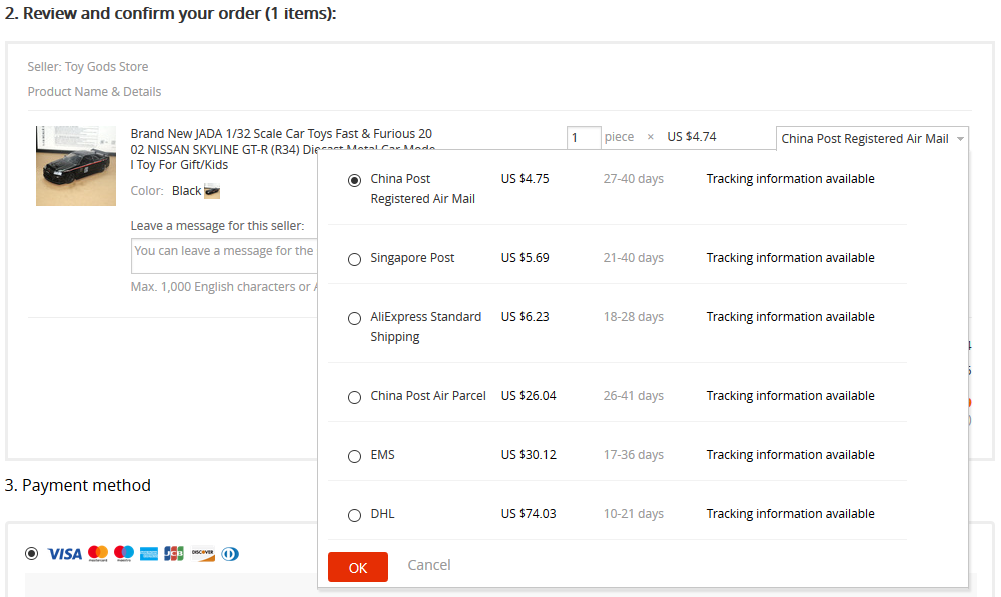Click EMS's Tracking information available text
Viewport: 1001px width, 597px height.
click(x=790, y=455)
